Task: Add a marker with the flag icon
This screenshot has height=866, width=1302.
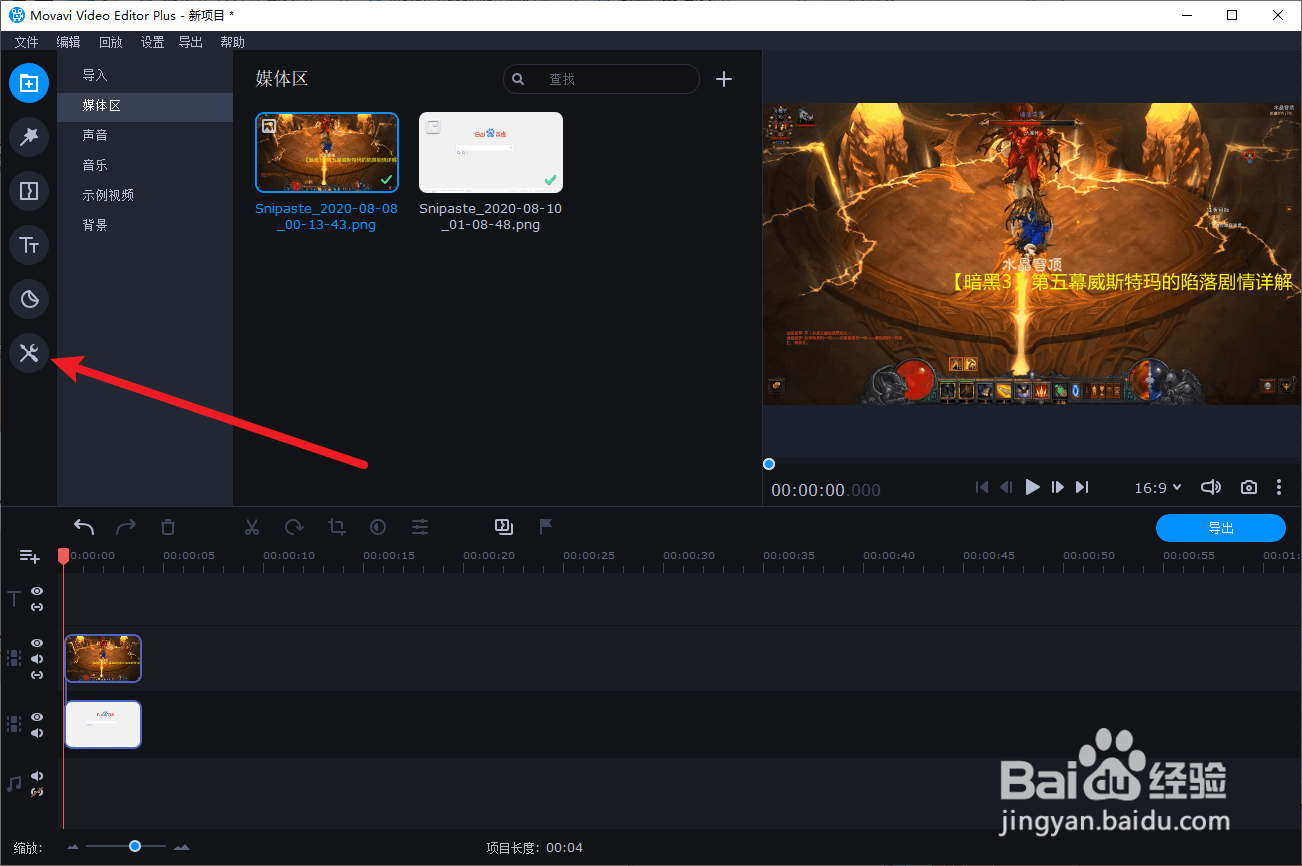Action: click(546, 526)
